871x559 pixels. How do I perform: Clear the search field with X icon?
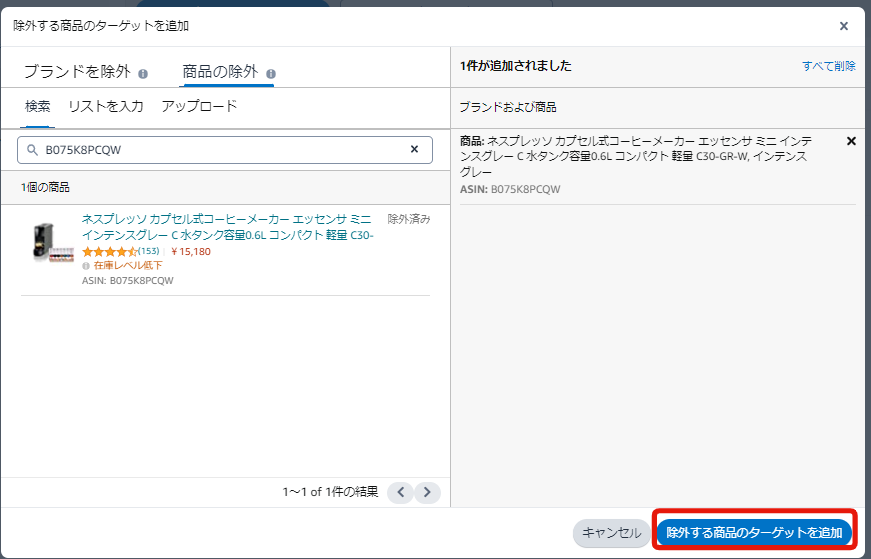[x=414, y=149]
